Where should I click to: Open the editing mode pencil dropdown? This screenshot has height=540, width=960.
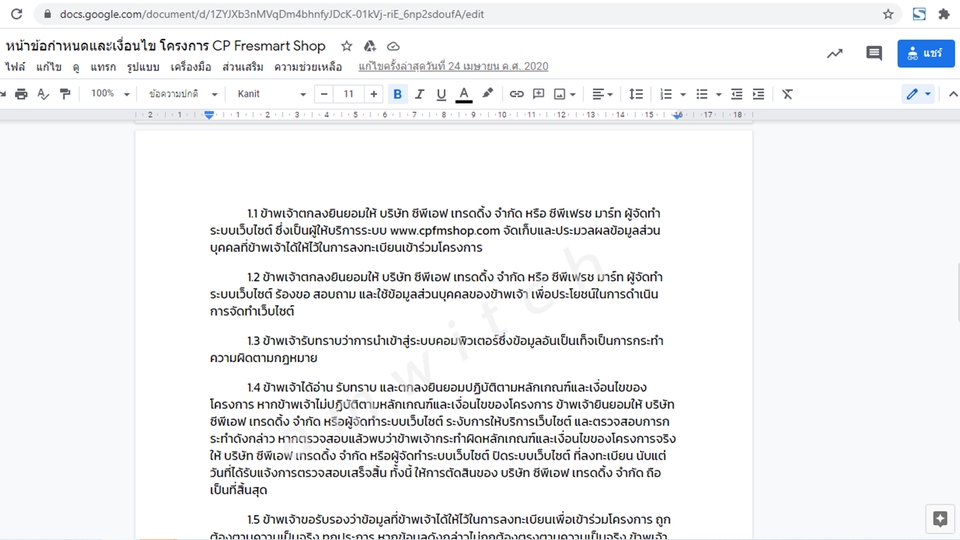(x=918, y=94)
